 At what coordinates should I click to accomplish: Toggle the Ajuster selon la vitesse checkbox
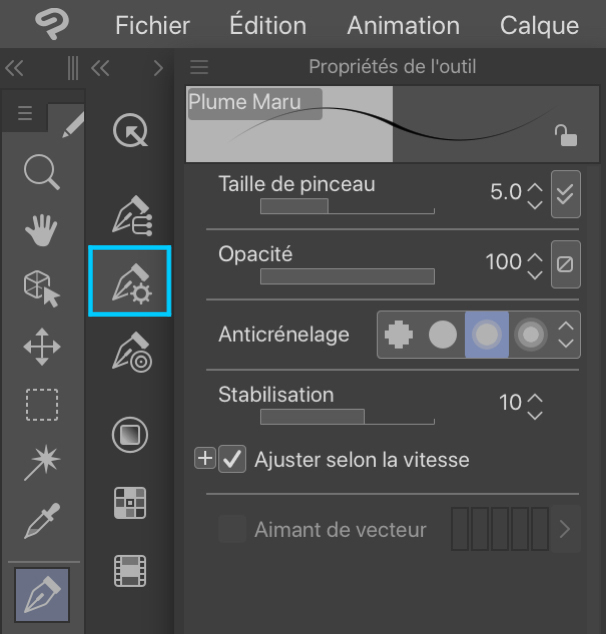pos(232,460)
